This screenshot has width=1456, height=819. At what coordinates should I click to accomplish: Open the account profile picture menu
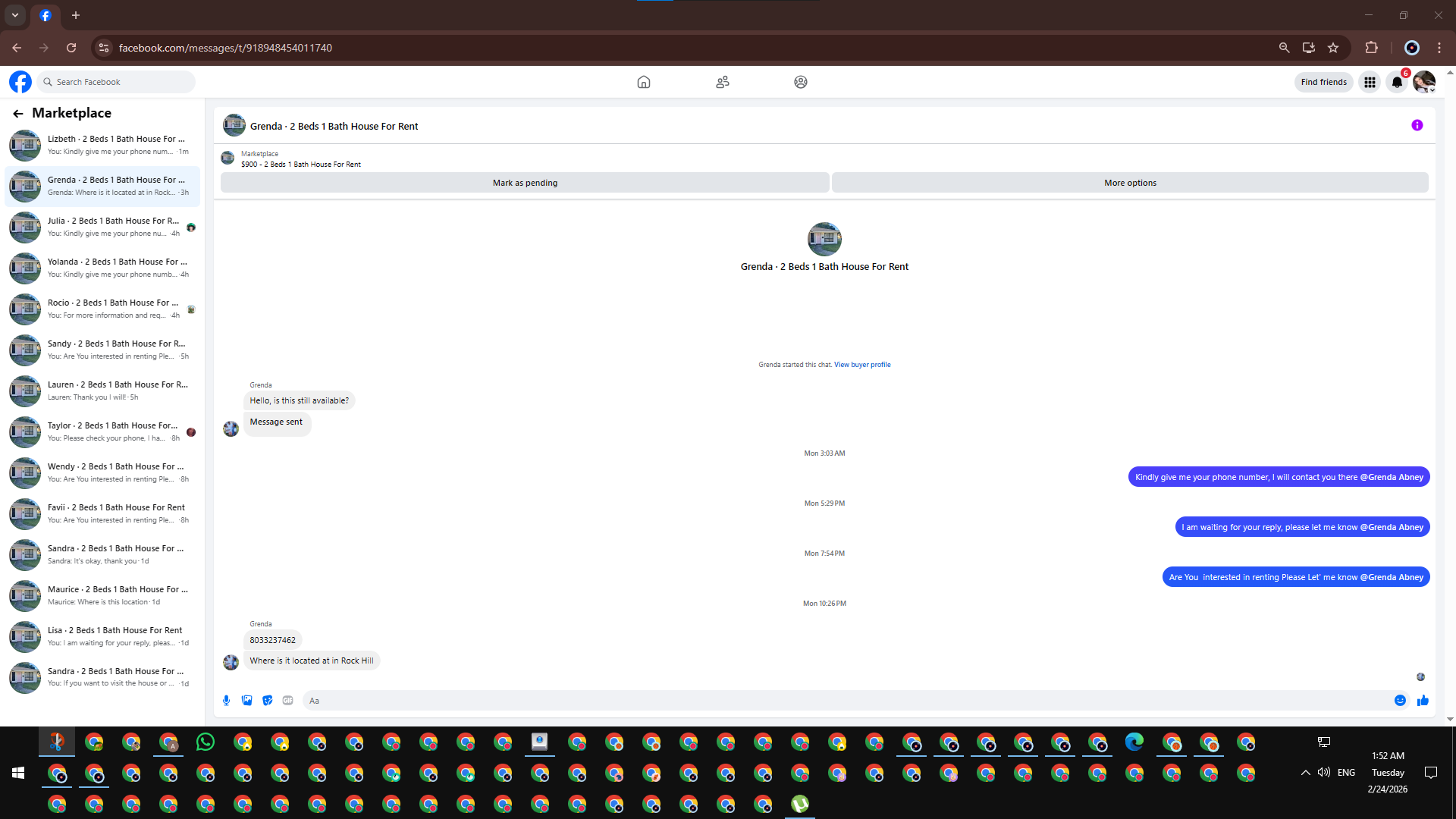[x=1423, y=82]
